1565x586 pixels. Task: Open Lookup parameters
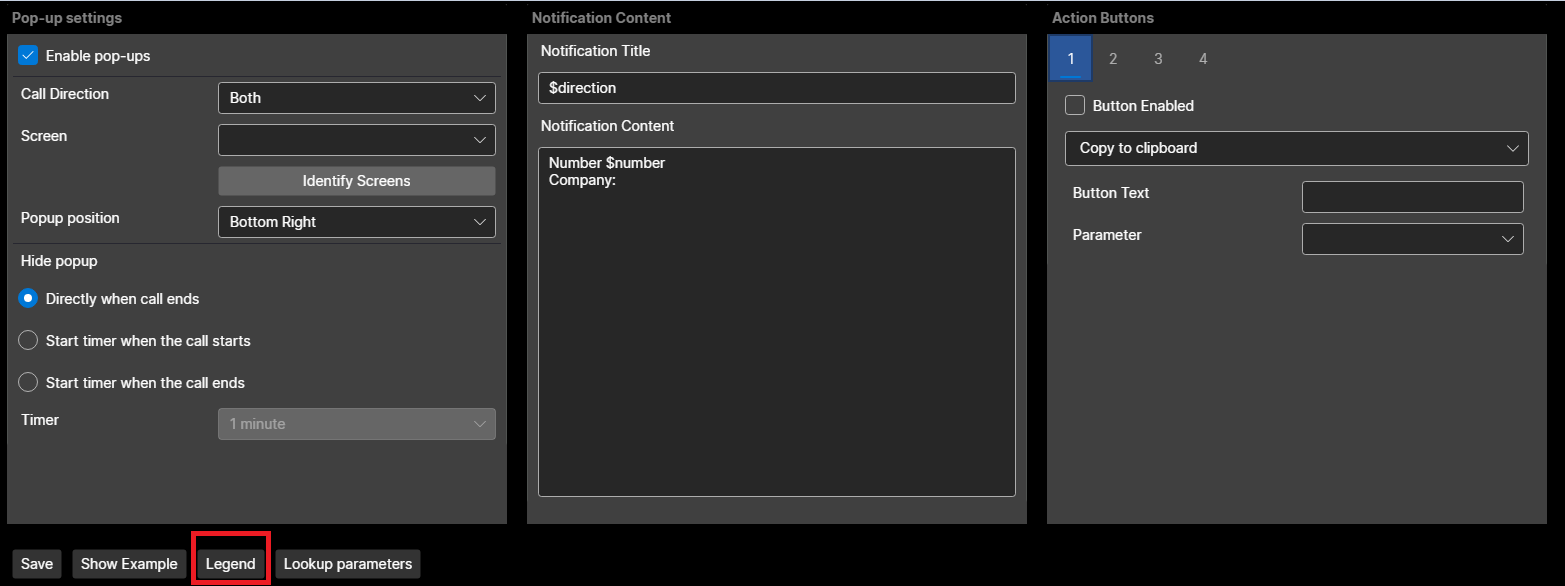click(x=348, y=564)
